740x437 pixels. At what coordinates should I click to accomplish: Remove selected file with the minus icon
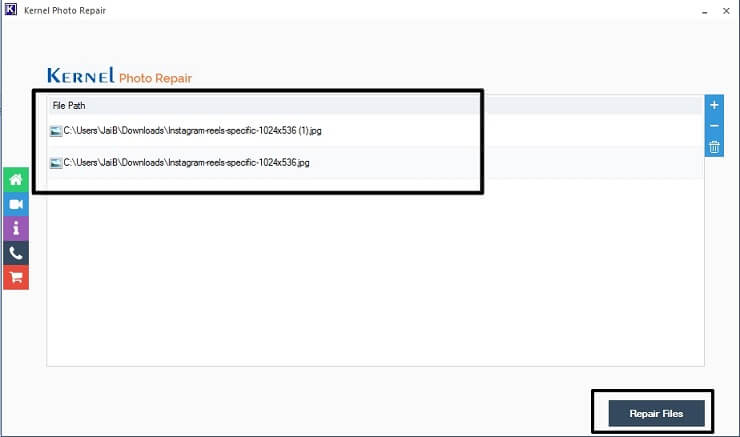click(x=714, y=126)
